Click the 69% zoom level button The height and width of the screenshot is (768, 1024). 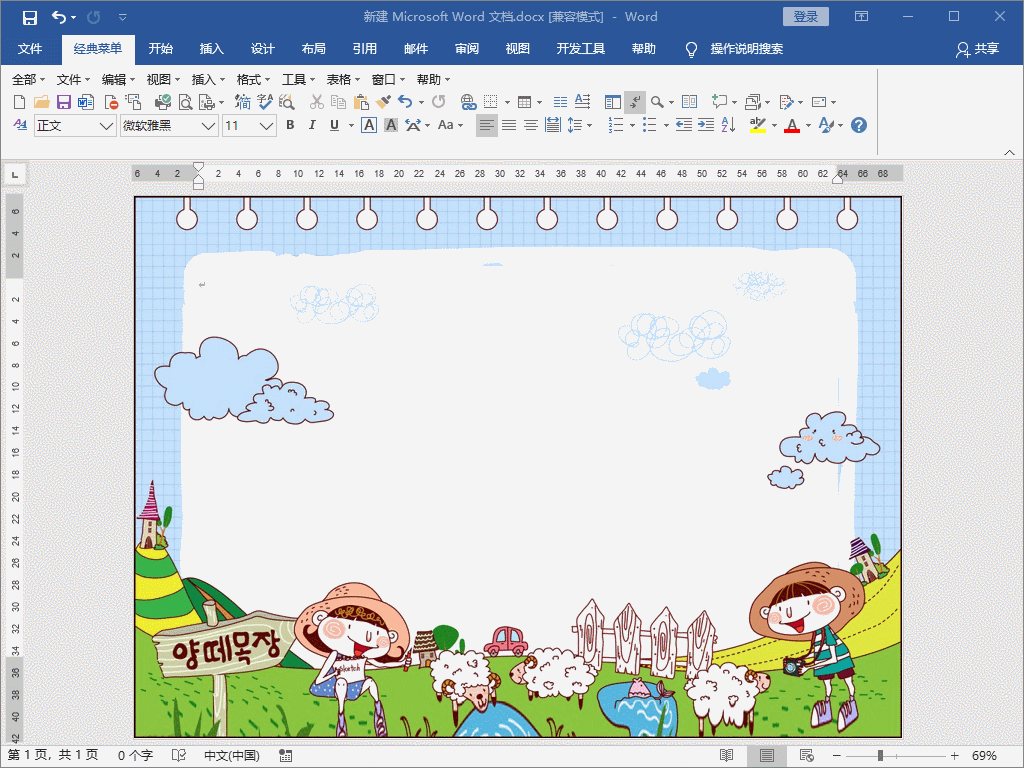tap(984, 756)
